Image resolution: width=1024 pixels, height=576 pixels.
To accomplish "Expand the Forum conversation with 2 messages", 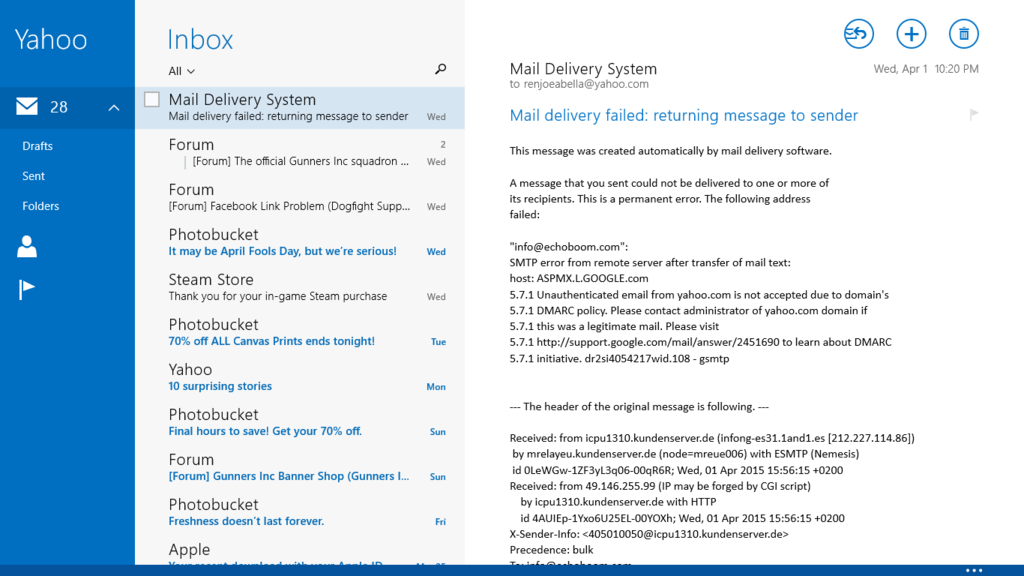I will coord(300,152).
